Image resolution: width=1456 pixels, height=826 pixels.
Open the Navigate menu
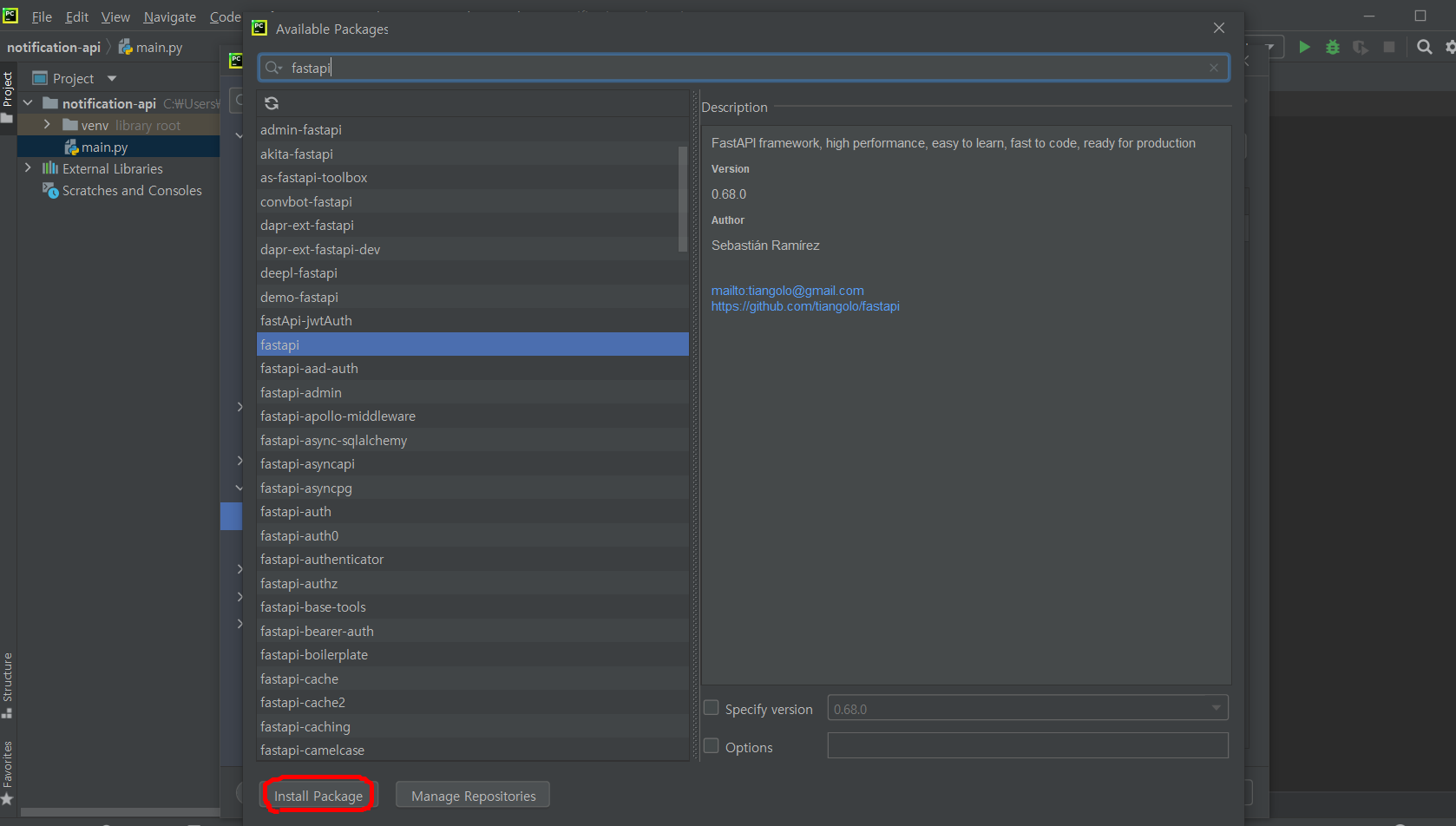(x=169, y=16)
